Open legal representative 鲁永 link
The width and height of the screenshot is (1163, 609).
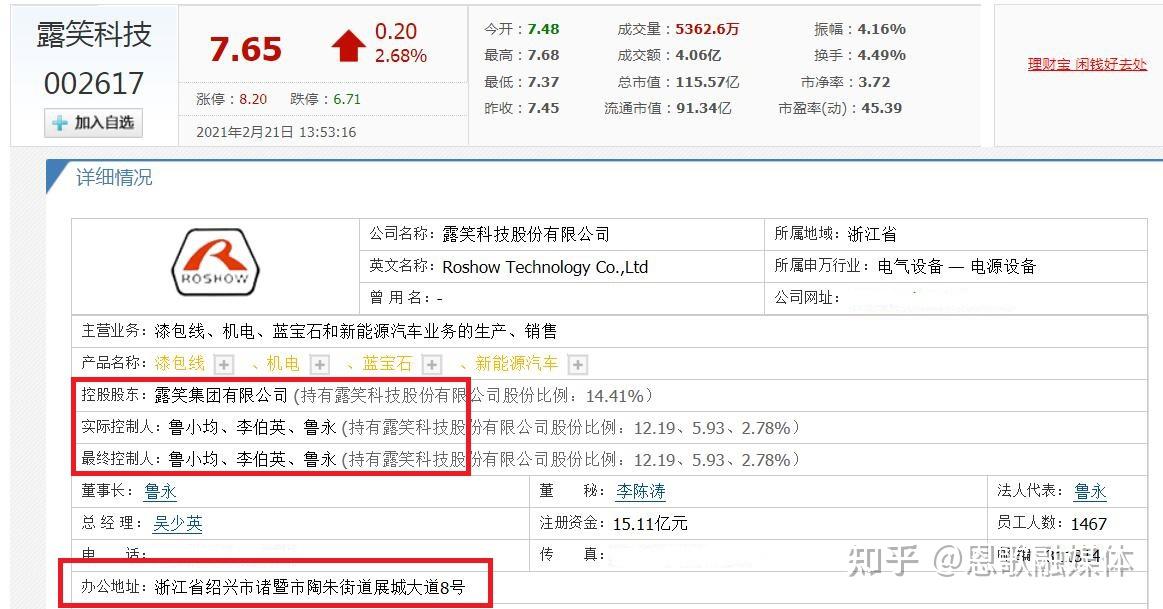click(1090, 491)
